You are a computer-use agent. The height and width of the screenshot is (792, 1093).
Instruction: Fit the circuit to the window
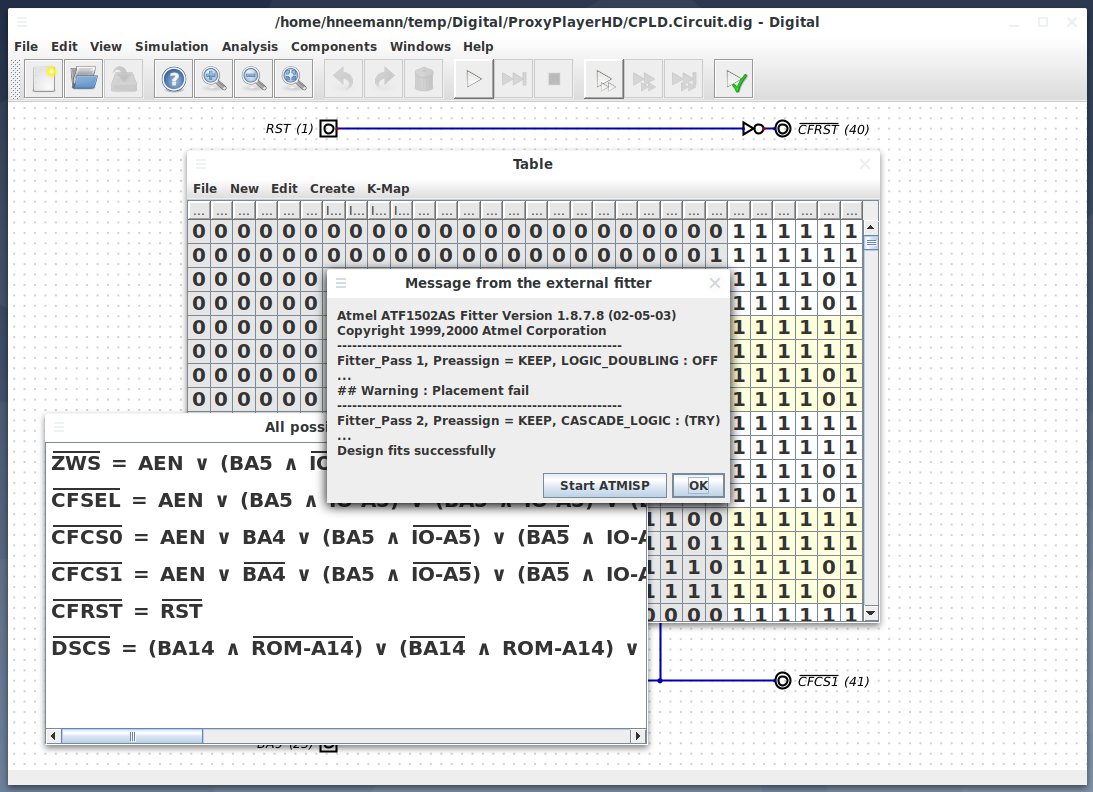[293, 78]
